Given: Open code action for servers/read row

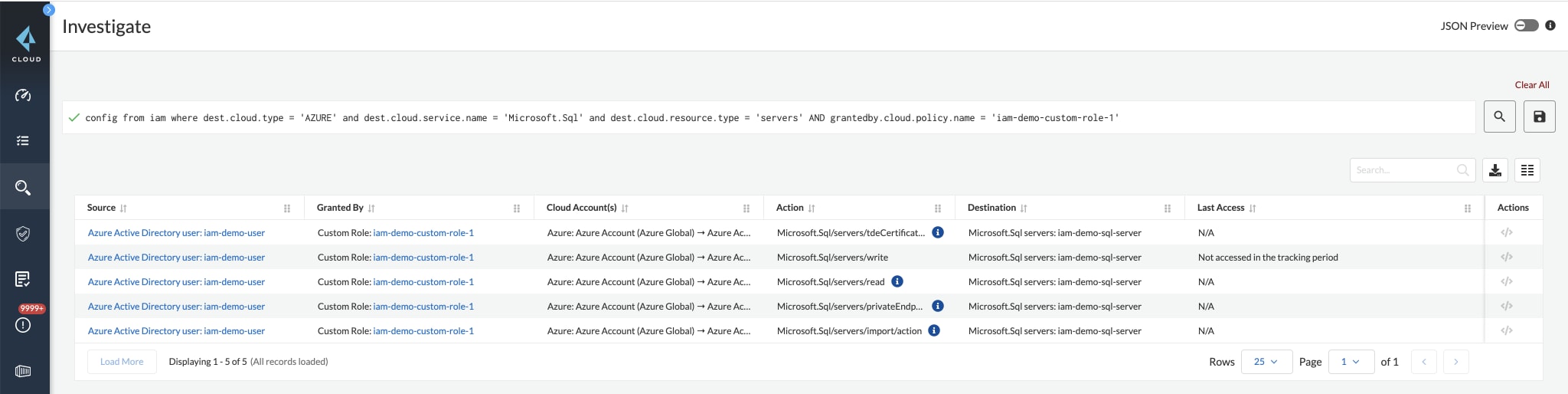Looking at the screenshot, I should (x=1507, y=281).
